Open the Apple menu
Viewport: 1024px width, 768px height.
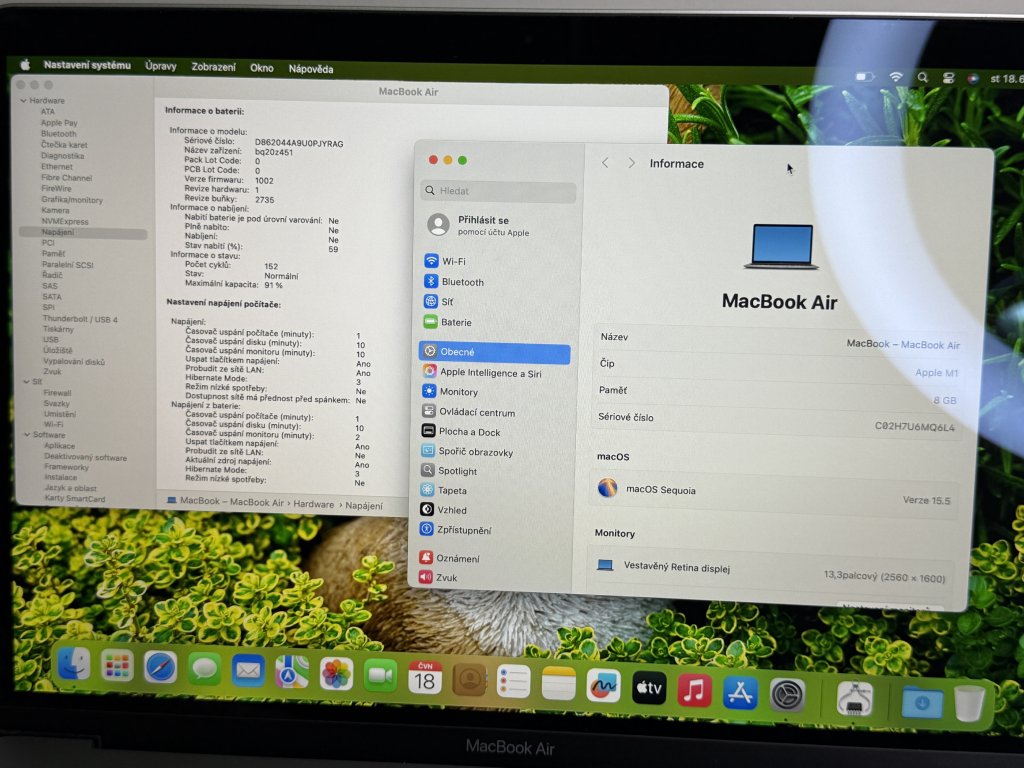[x=25, y=64]
